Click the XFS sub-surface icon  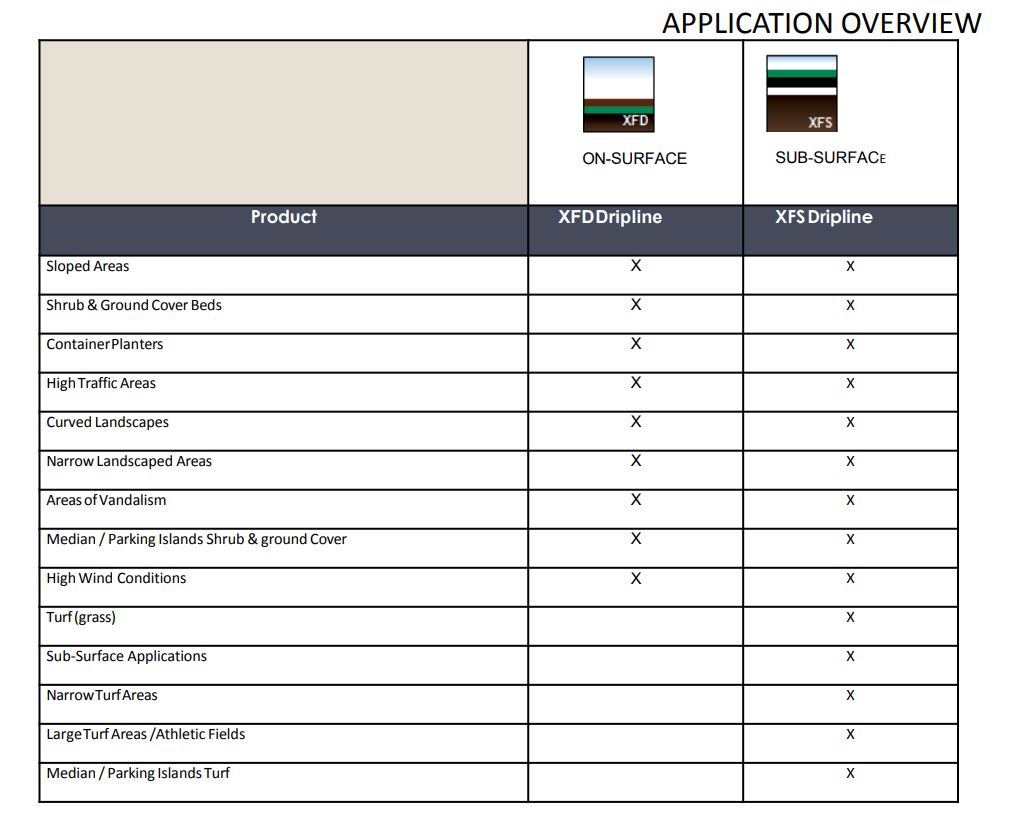point(801,94)
